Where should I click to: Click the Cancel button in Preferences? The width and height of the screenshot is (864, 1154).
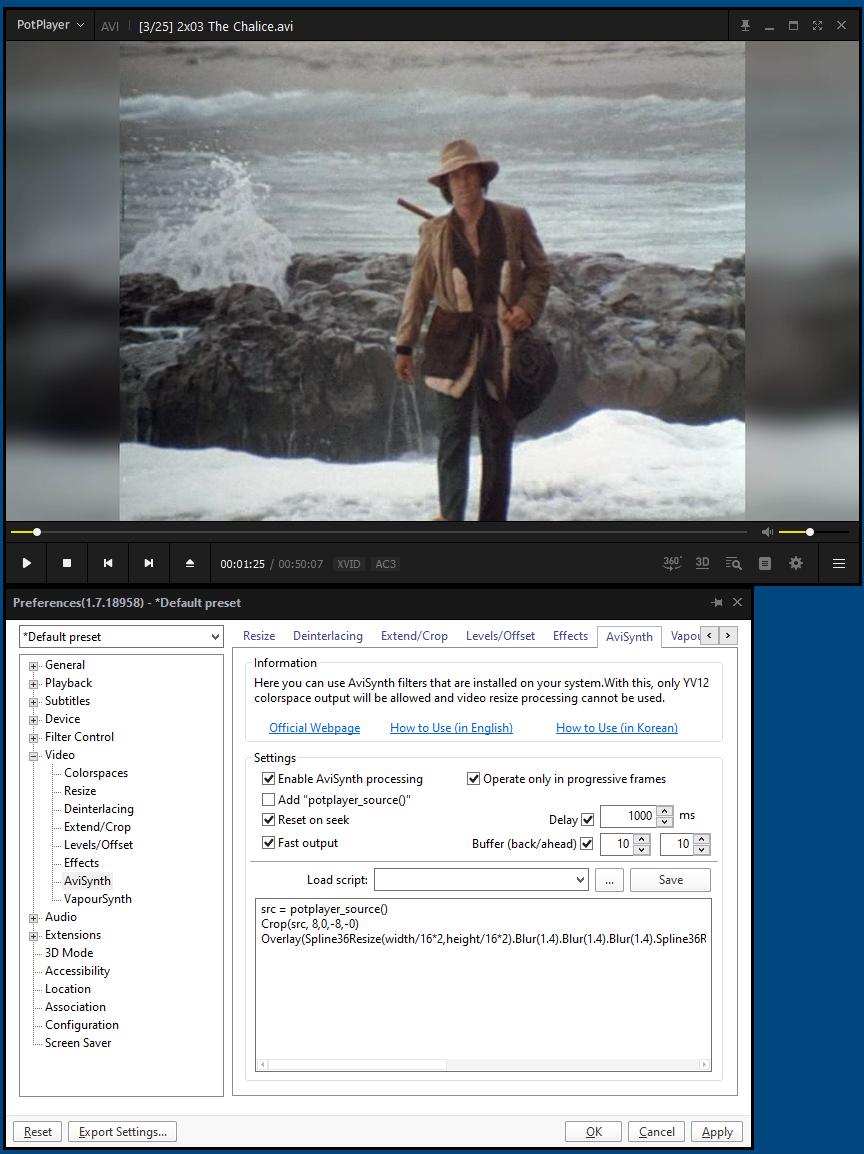[x=656, y=1132]
